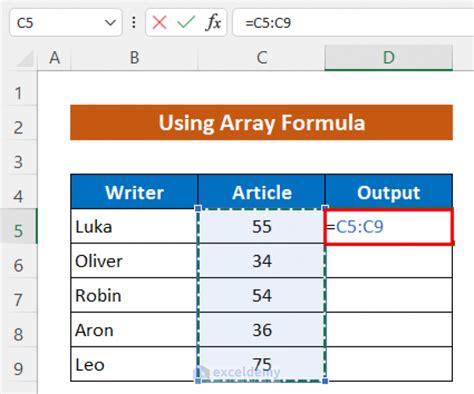Click the Article cell with value 34

[262, 261]
